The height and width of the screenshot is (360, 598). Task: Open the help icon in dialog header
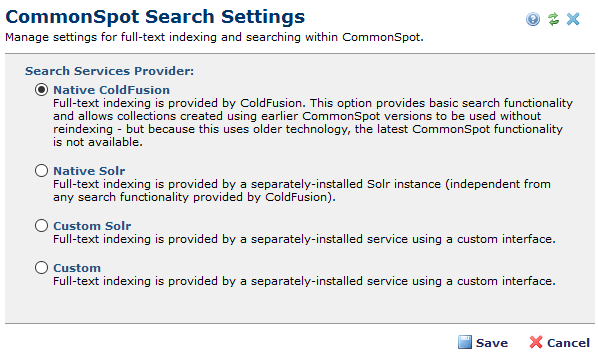coord(532,19)
